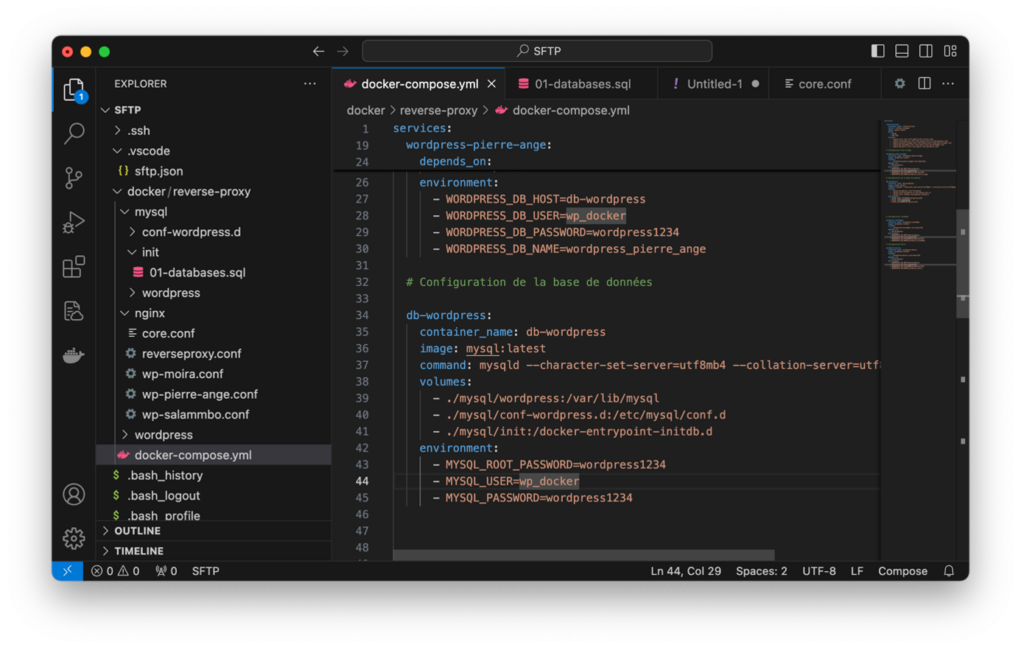Open the Customize Layout icon
Image resolution: width=1024 pixels, height=653 pixels.
point(950,51)
